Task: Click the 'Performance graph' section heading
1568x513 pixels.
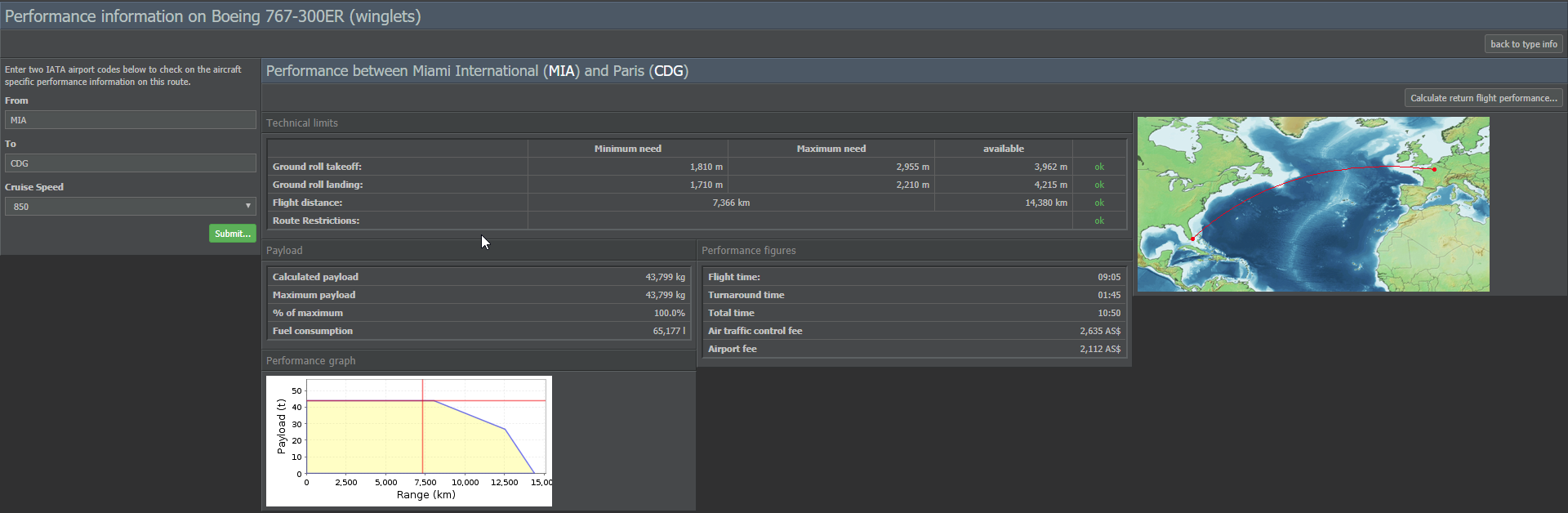Action: (311, 361)
